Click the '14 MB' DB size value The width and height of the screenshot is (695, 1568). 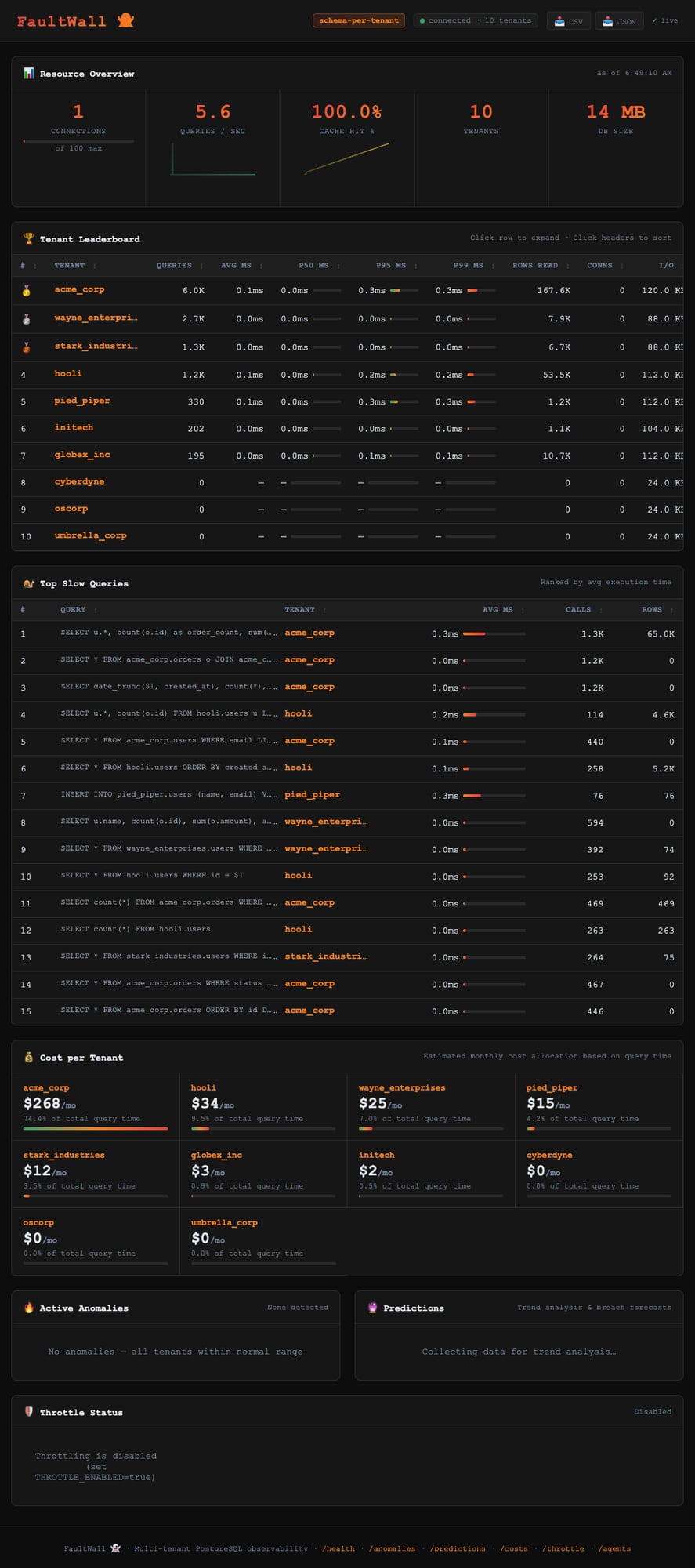(616, 112)
